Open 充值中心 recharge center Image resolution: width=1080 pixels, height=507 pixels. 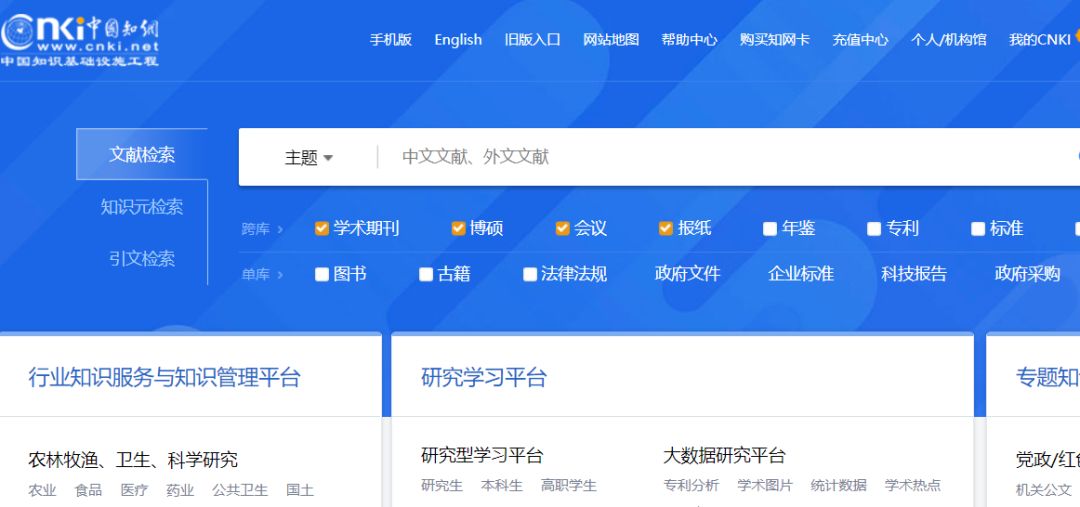pos(860,40)
